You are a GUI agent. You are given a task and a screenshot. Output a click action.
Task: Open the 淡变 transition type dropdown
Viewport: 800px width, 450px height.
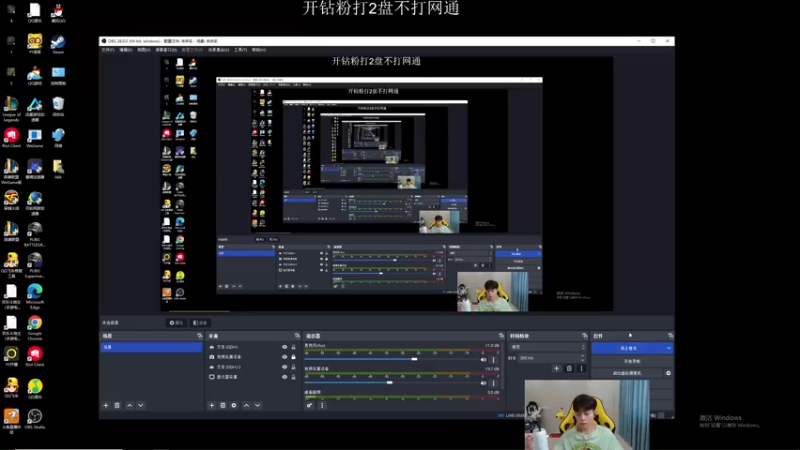[547, 347]
